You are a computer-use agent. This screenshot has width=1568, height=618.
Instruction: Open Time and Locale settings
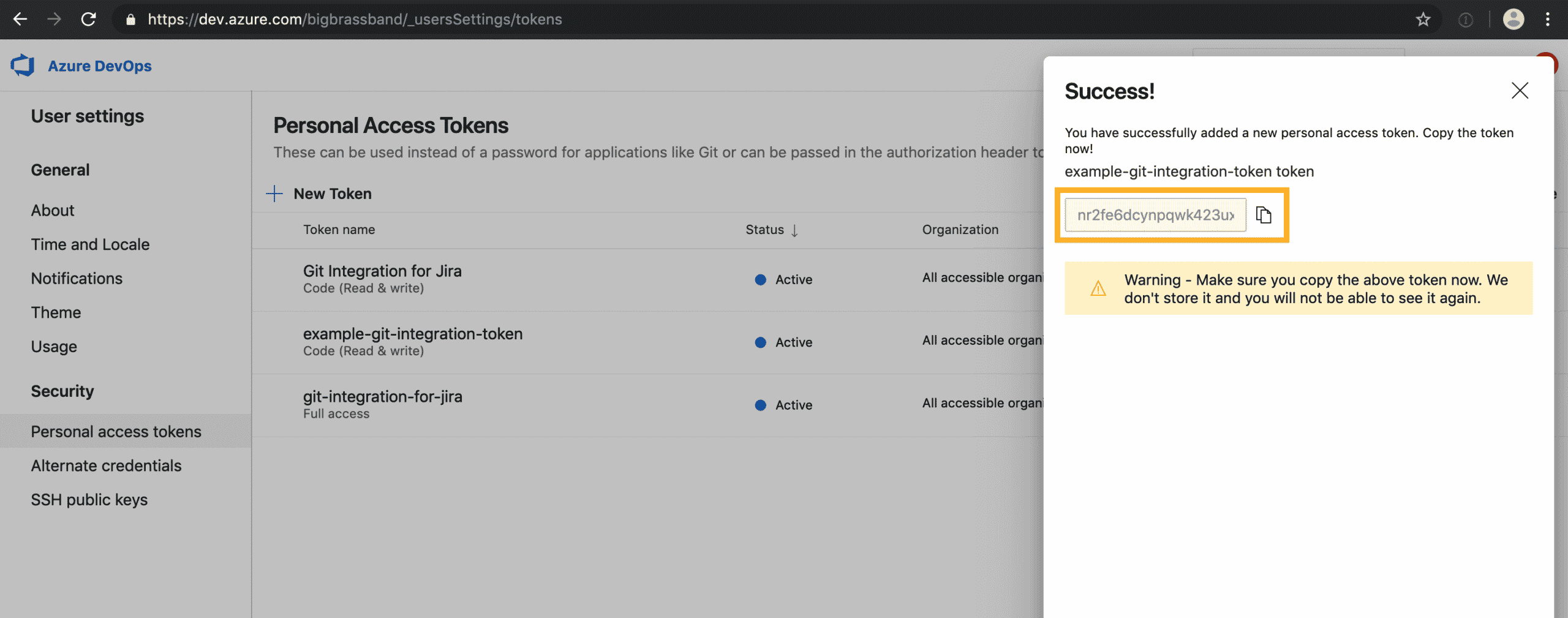(91, 244)
